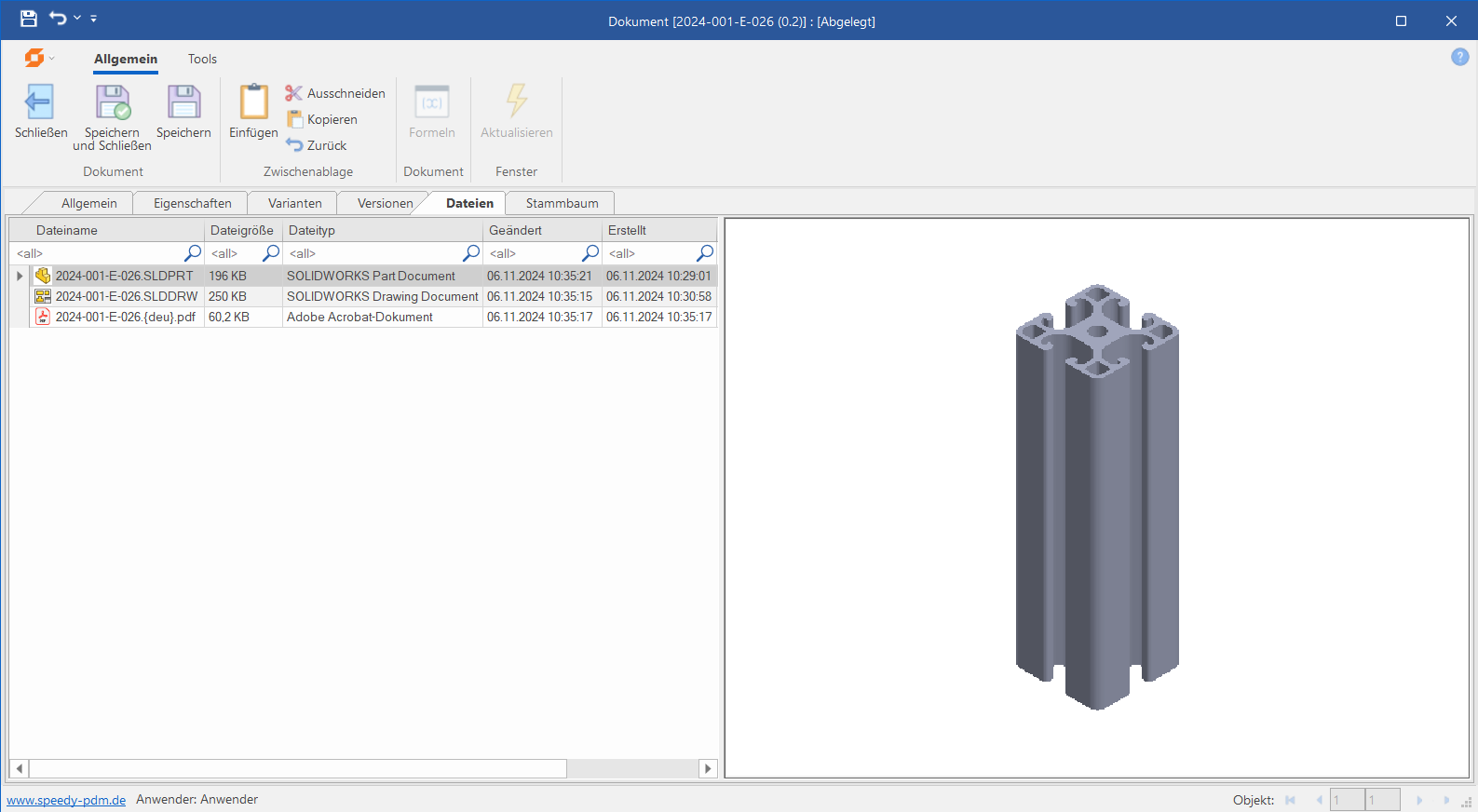Click the Kopieren icon
Screen dimensions: 1478x812
[294, 119]
